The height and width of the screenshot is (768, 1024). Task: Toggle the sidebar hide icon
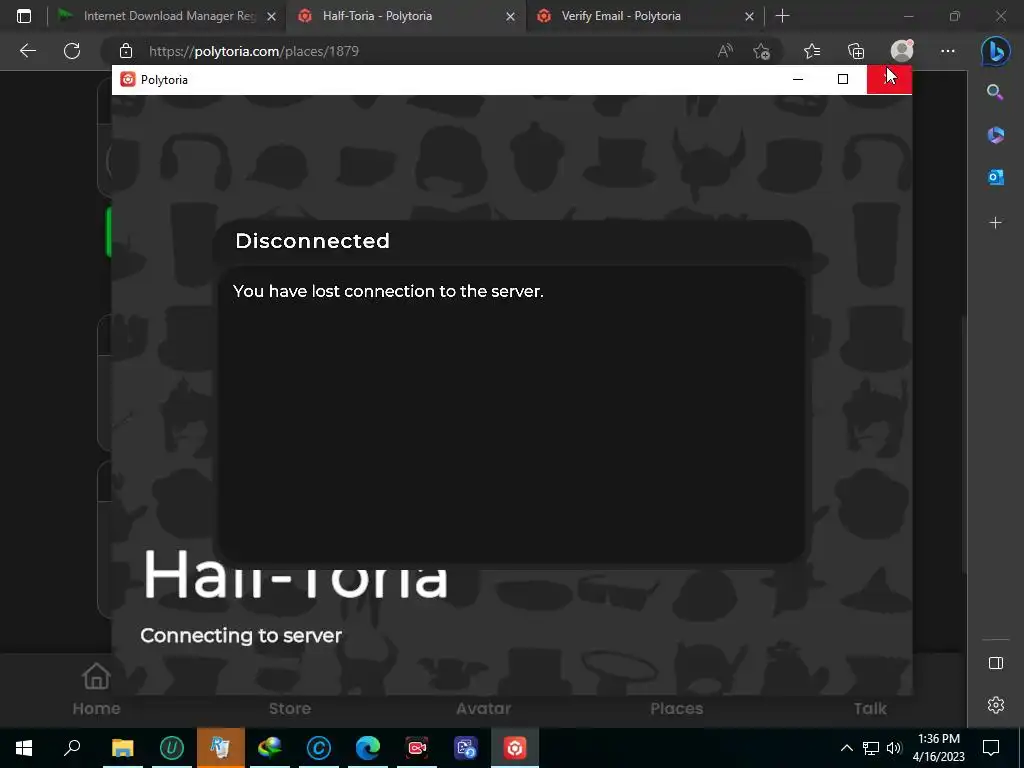(x=995, y=664)
